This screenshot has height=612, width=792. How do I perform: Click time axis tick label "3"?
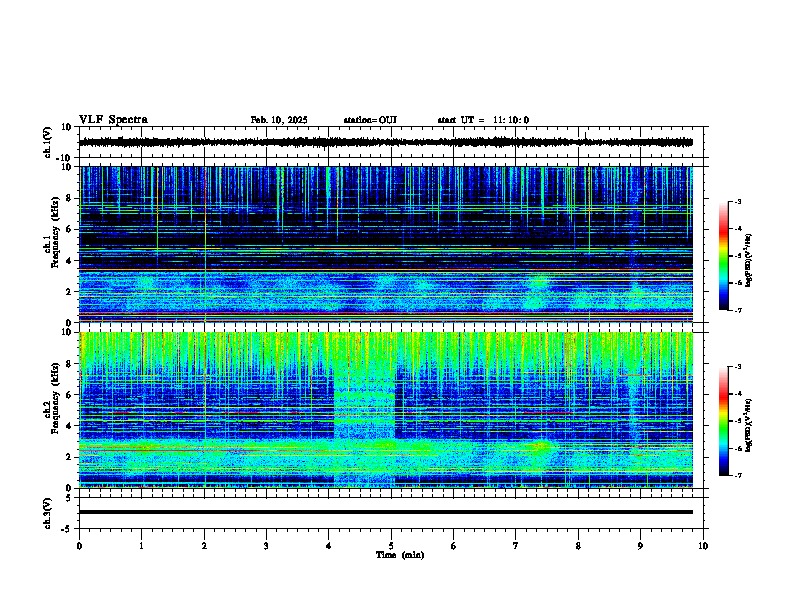click(x=266, y=546)
